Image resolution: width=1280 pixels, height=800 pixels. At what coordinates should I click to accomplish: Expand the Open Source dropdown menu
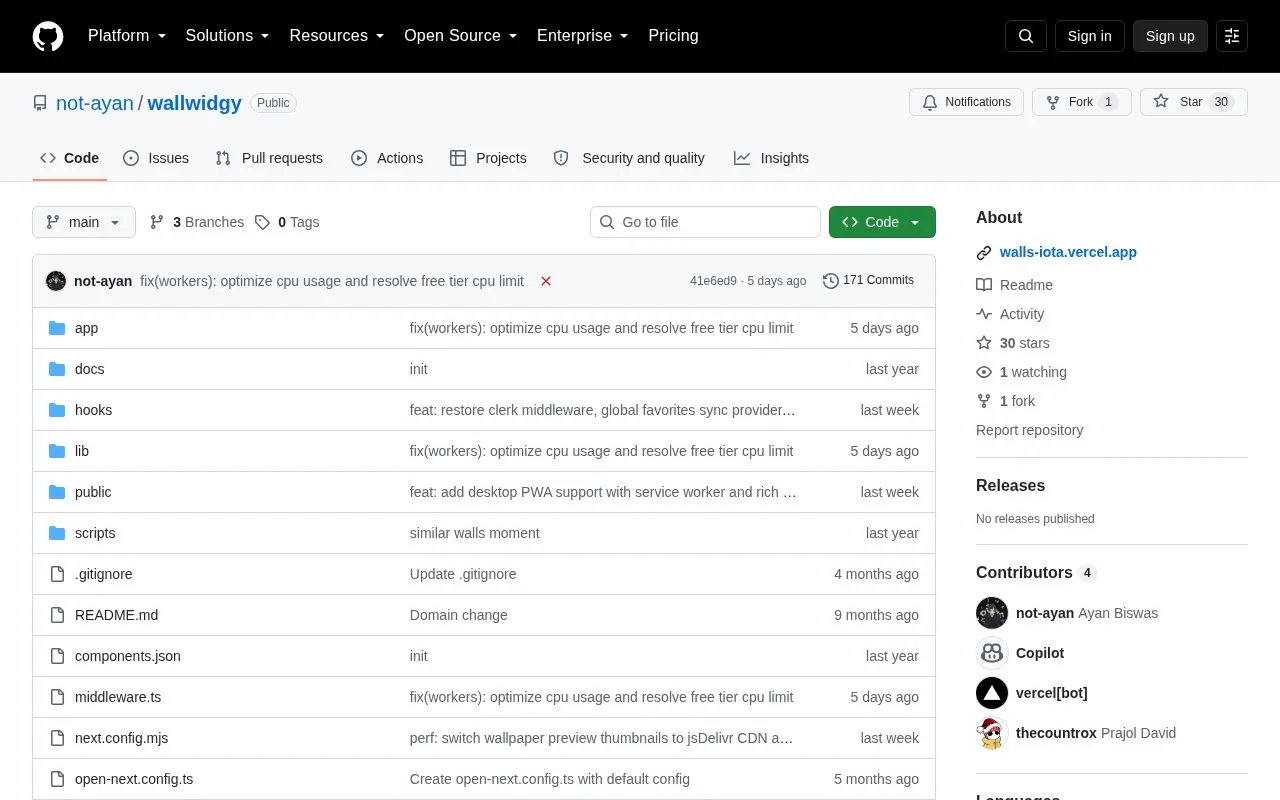(461, 36)
